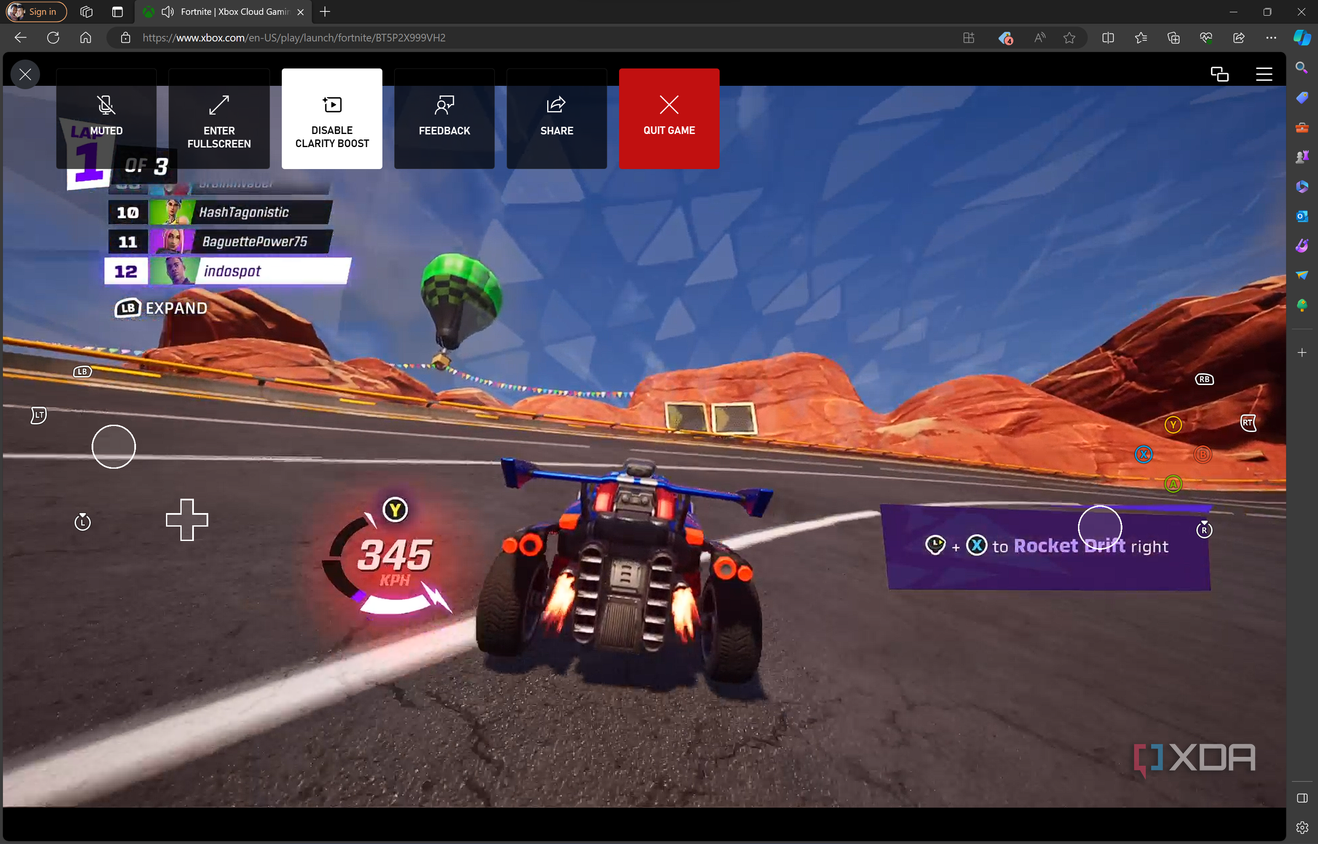Tap the left virtual joystick circle
1318x844 pixels.
click(113, 446)
